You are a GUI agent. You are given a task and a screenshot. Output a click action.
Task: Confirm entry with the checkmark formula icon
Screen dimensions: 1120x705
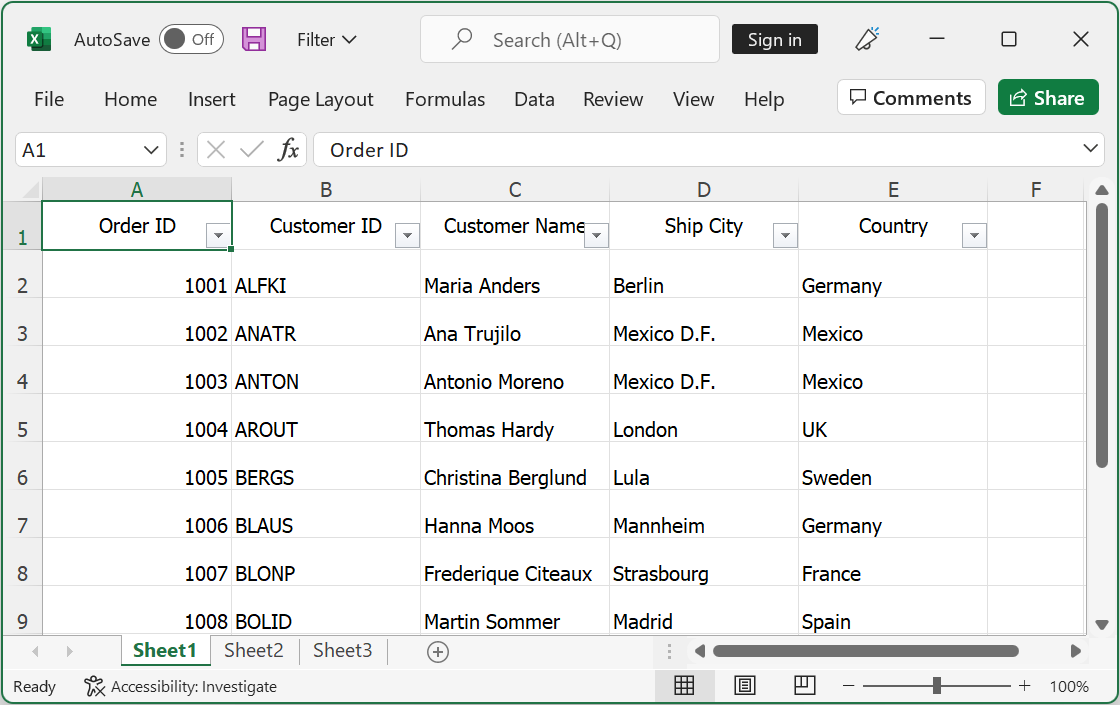click(x=251, y=150)
